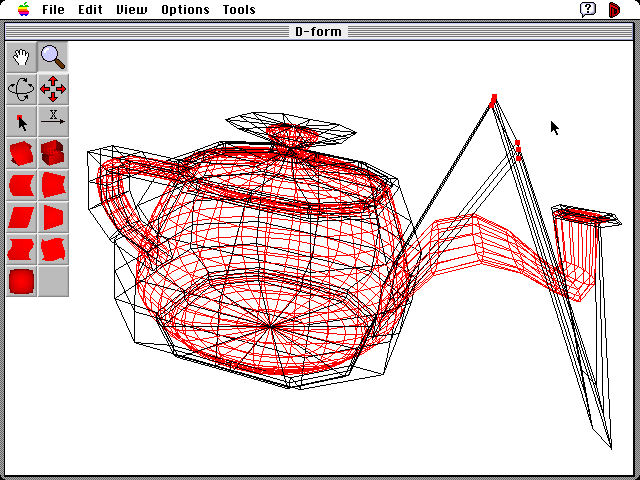Select the magnifying glass zoom tool
Image resolution: width=640 pixels, height=480 pixels.
[53, 57]
